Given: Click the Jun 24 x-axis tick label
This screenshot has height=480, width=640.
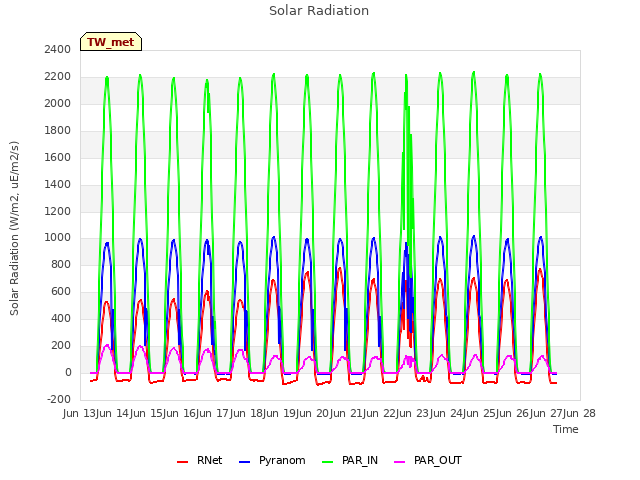Looking at the screenshot, I should click(448, 413).
